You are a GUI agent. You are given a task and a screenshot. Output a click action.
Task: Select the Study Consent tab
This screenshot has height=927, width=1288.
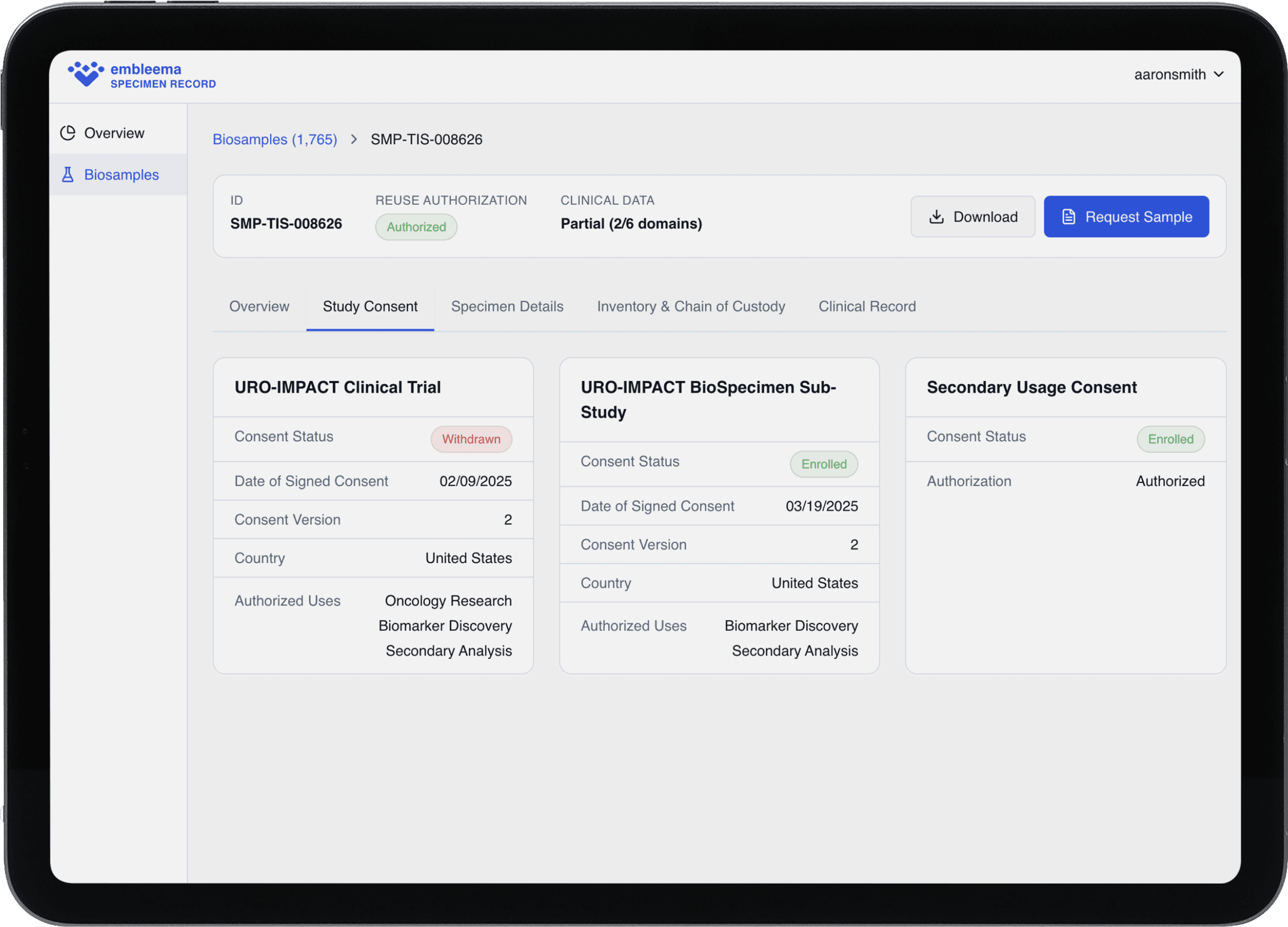coord(370,306)
